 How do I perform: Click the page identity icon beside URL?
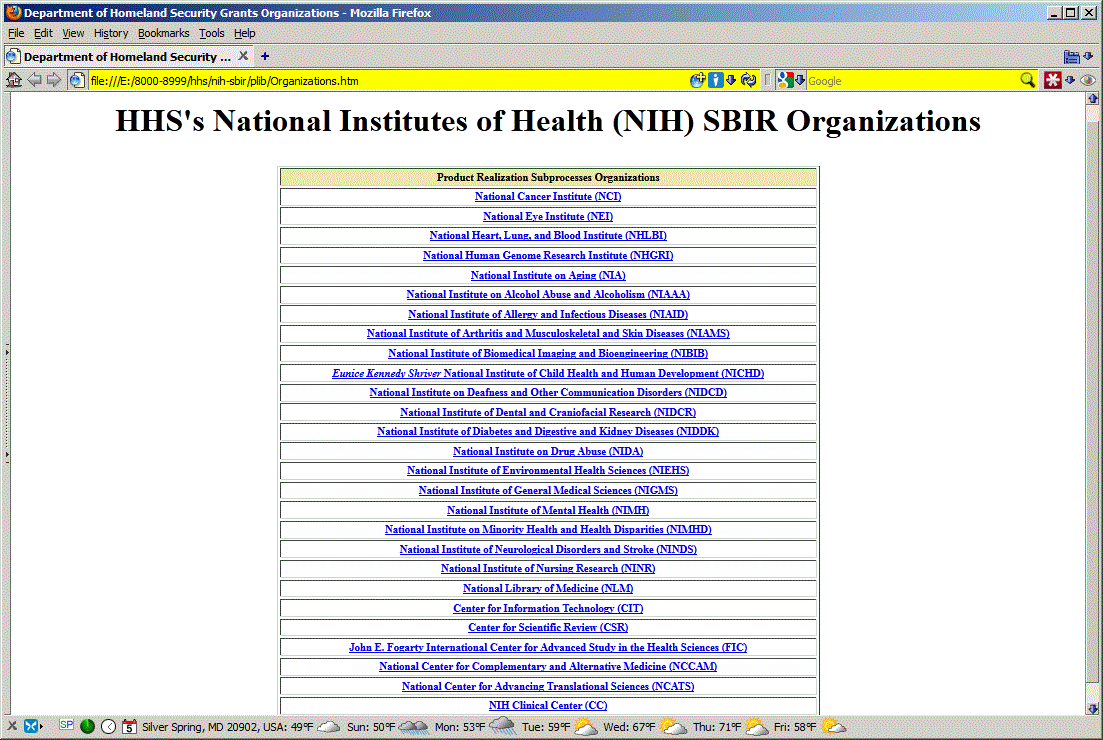[x=77, y=80]
